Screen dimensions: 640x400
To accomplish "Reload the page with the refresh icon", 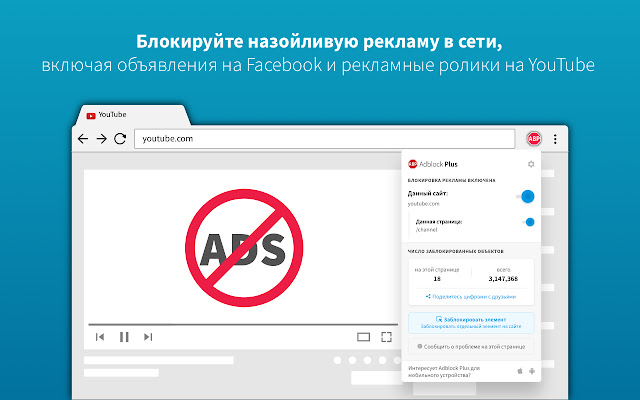I will [121, 138].
